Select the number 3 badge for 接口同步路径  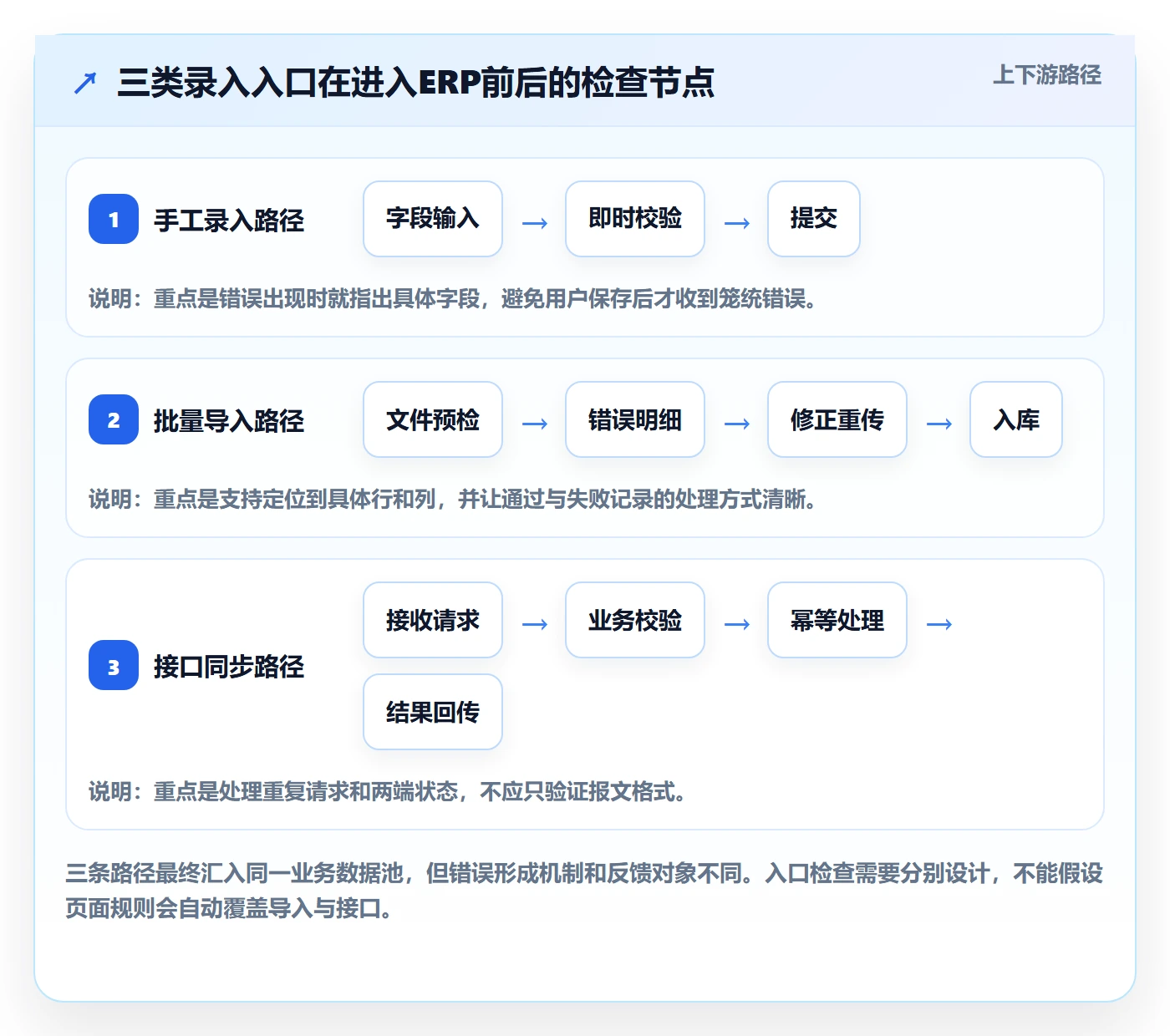click(x=114, y=665)
